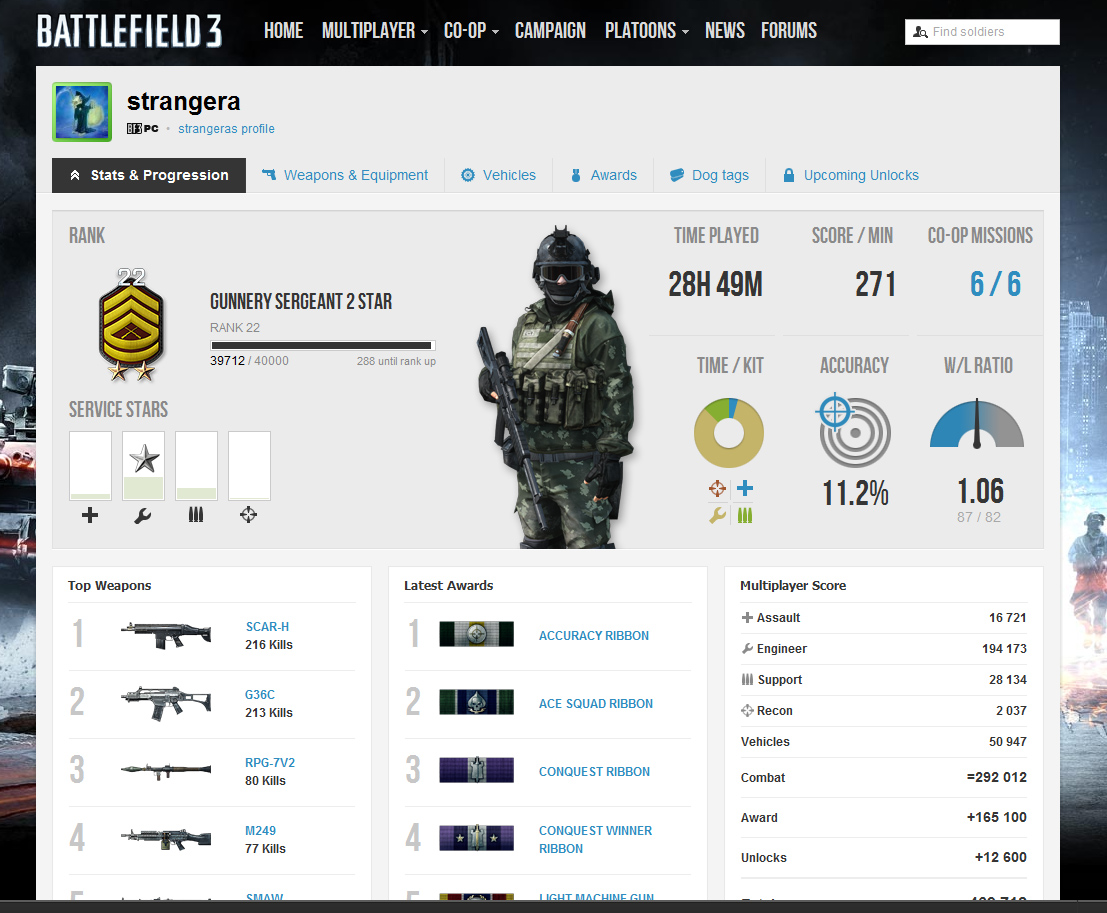Click the strangera profile avatar image
1107x913 pixels.
82,112
